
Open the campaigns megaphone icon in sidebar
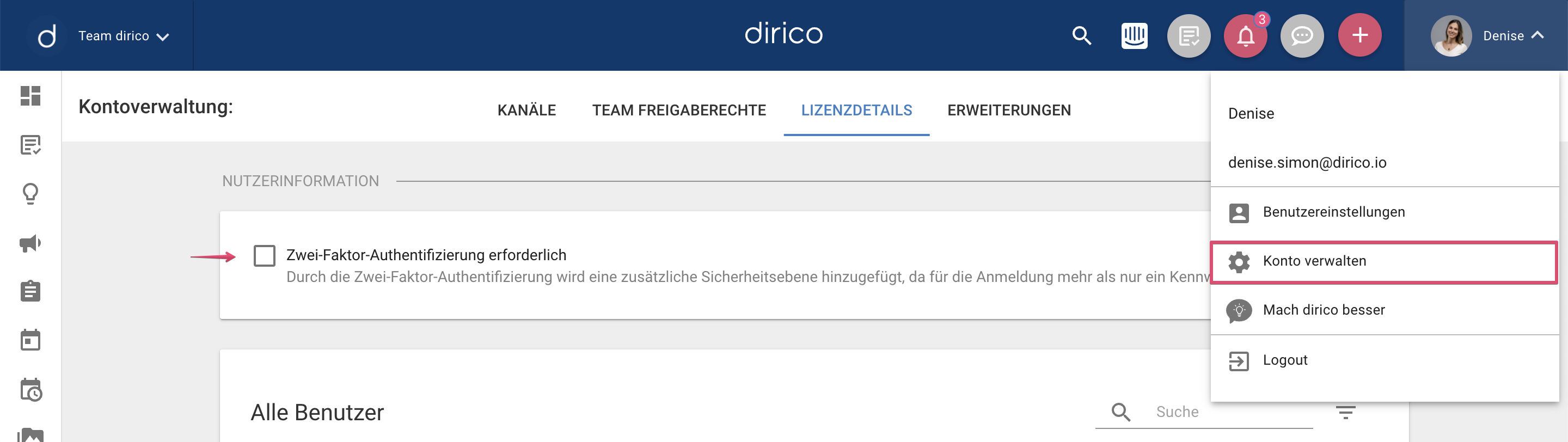[30, 243]
